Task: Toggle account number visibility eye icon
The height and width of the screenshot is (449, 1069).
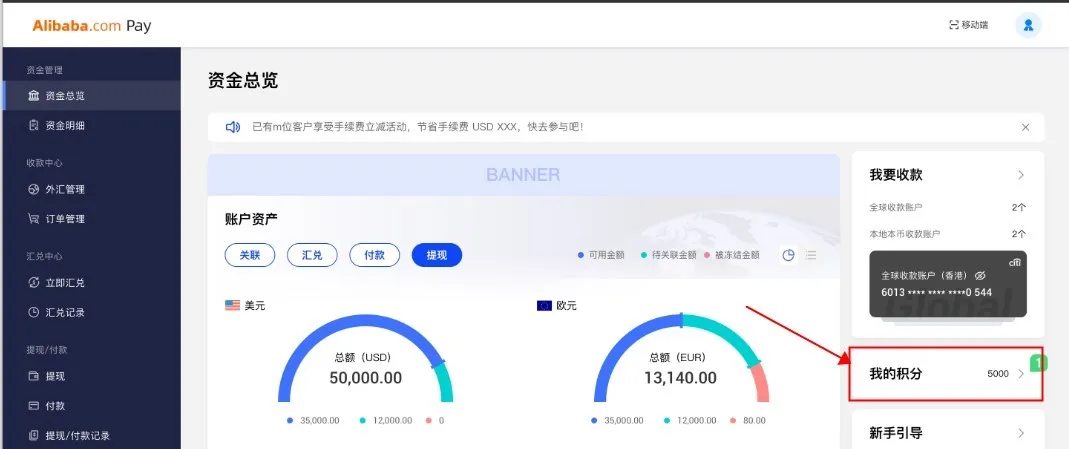Action: 980,275
